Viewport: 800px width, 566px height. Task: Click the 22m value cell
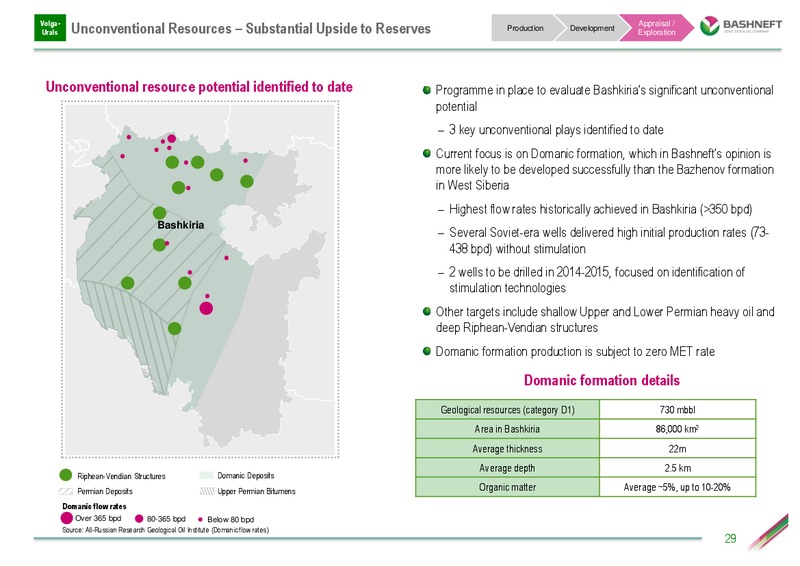pos(678,449)
